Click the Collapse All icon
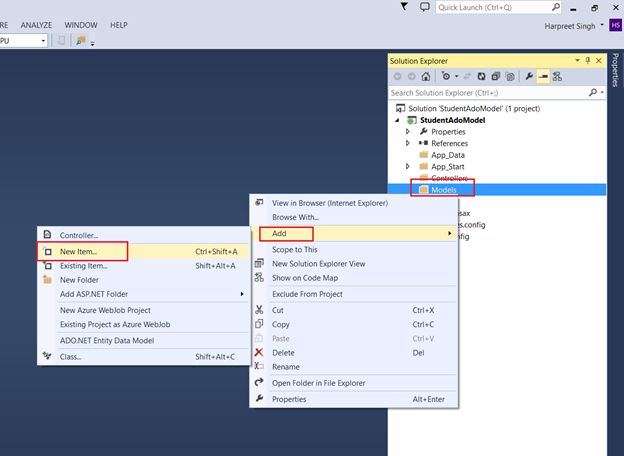Screen dimensions: 624x456 point(495,76)
